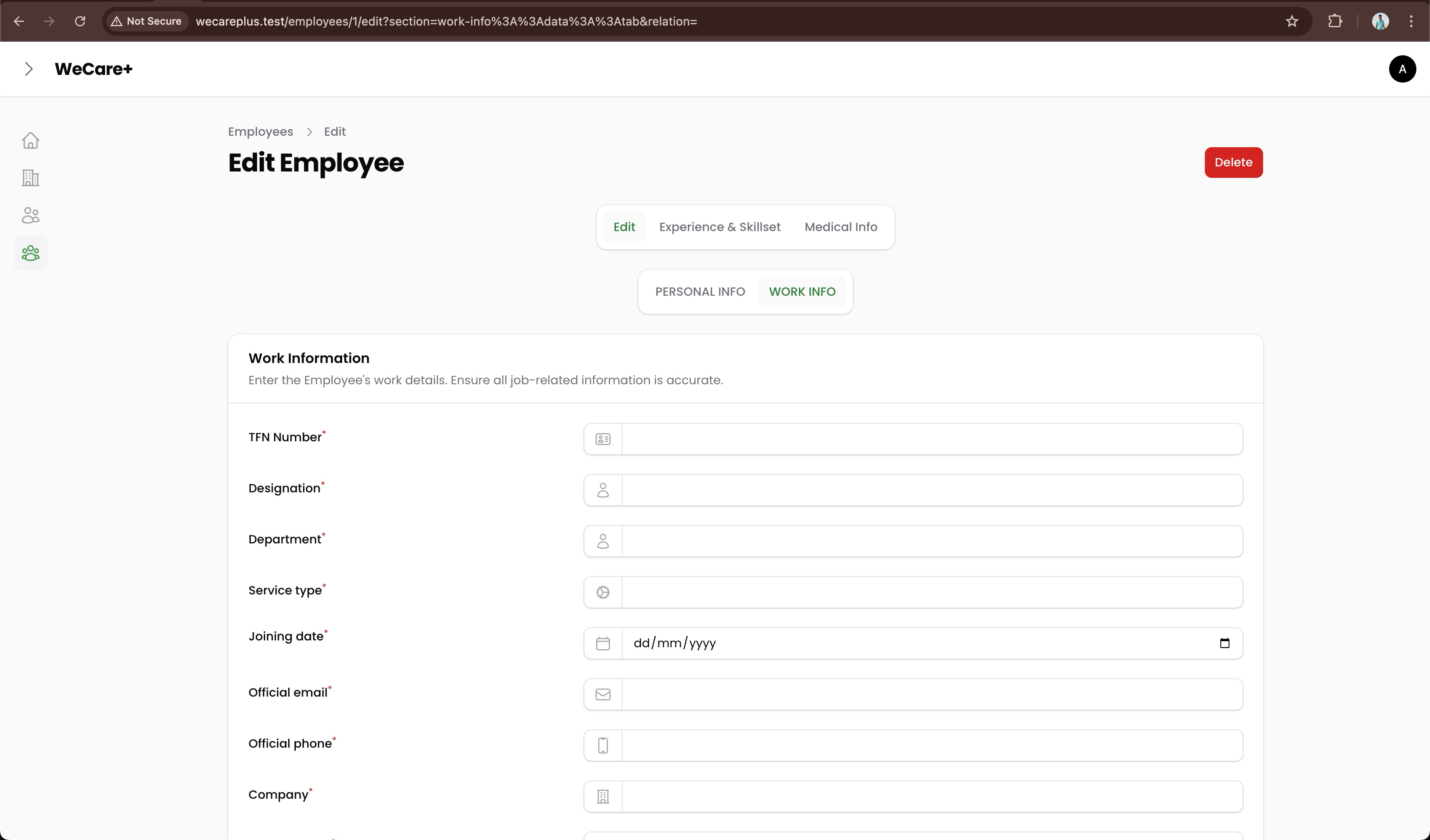Select the PERSONAL INFO sub-tab
Screen dimensions: 1430x840
(700, 292)
